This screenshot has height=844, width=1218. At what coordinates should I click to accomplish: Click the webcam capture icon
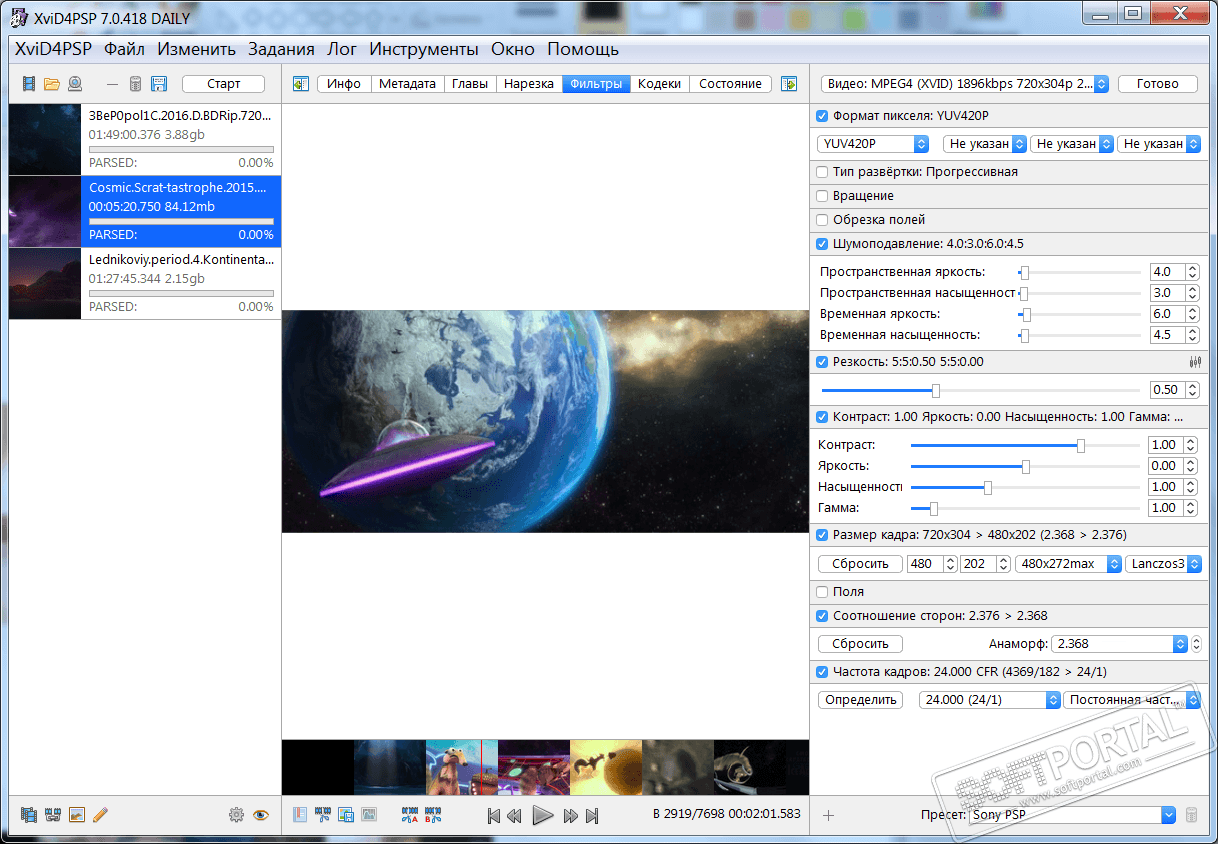point(75,84)
